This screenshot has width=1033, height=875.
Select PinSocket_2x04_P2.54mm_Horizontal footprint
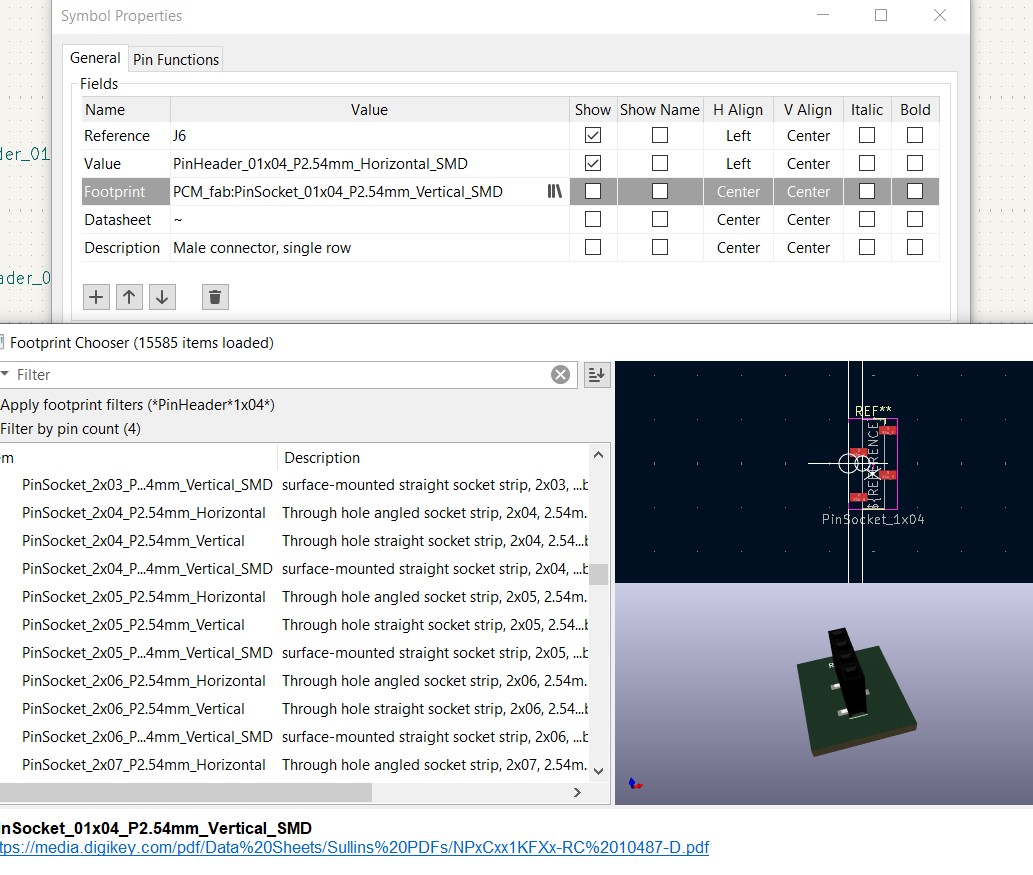144,513
